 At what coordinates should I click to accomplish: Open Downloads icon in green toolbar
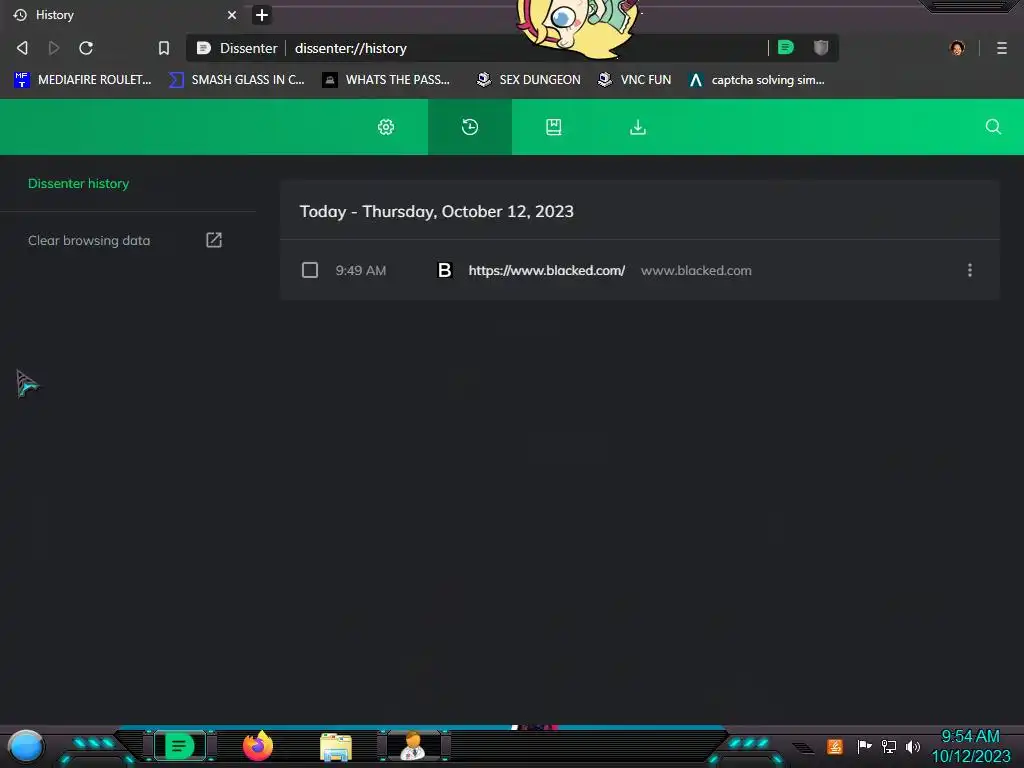tap(638, 127)
